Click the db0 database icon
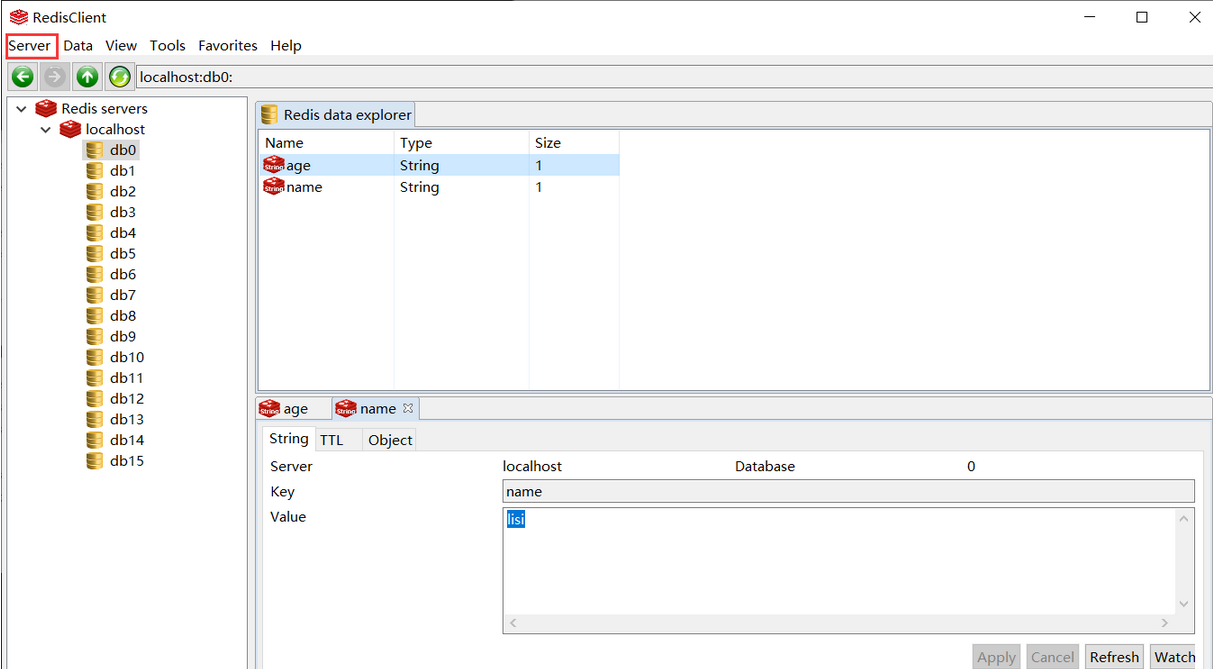This screenshot has width=1213, height=669. (95, 150)
